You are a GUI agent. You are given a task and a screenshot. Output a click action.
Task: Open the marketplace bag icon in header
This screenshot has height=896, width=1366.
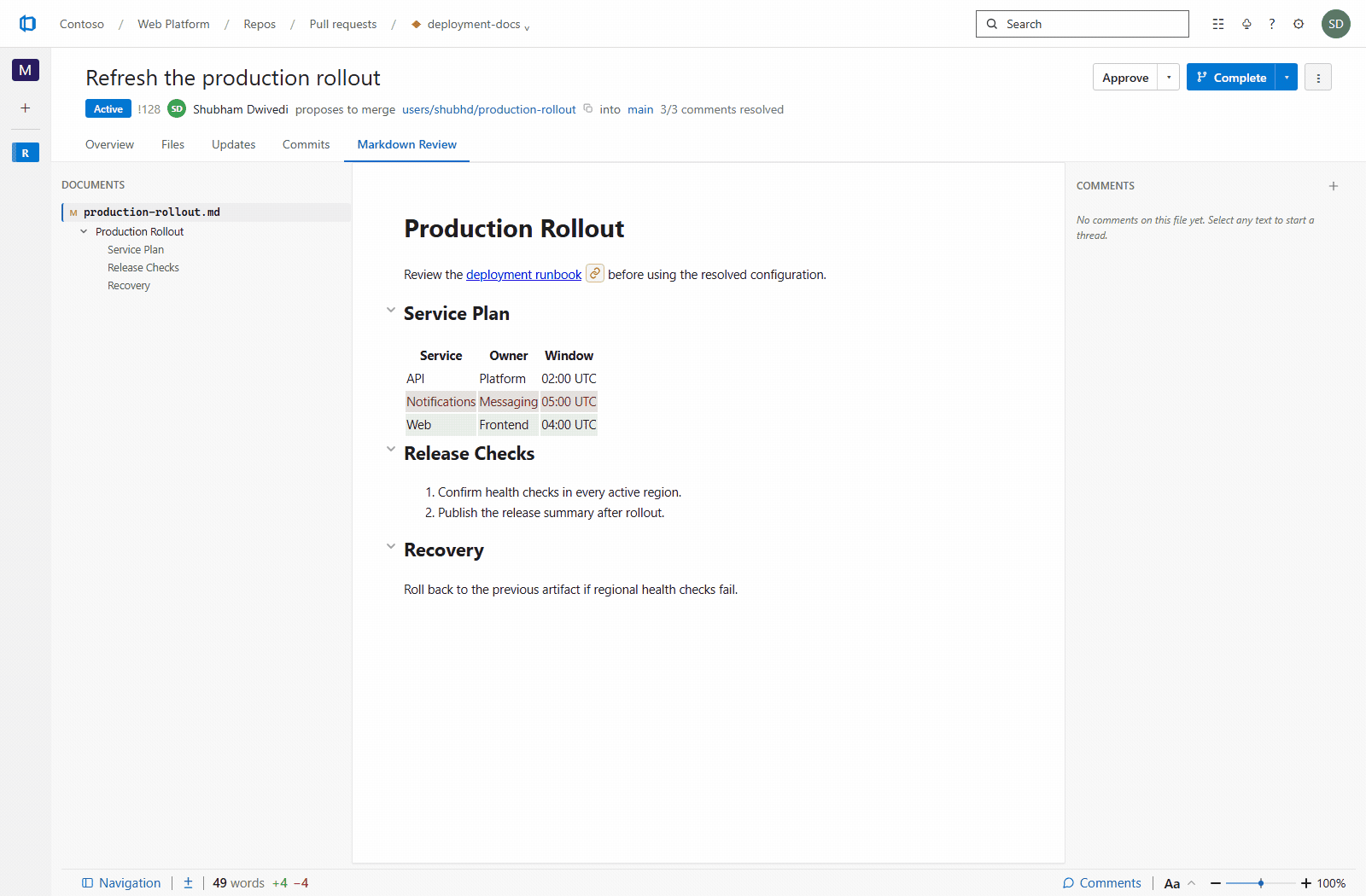coord(1246,24)
